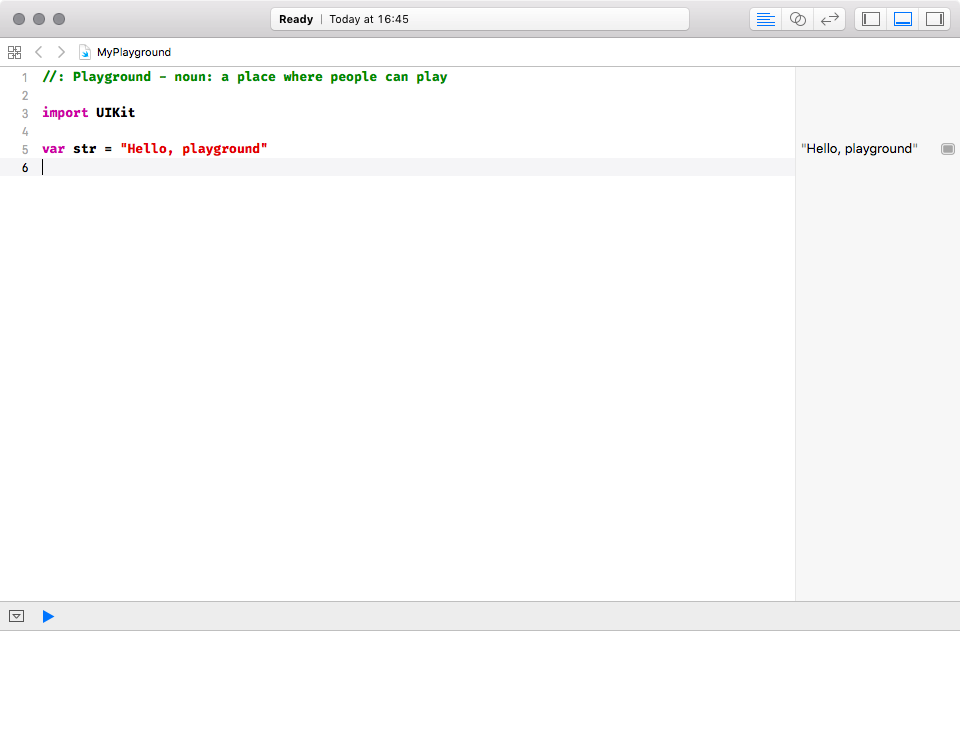Click the var keyword on line 5
Viewport: 960px width, 745px height.
pyautogui.click(x=53, y=149)
